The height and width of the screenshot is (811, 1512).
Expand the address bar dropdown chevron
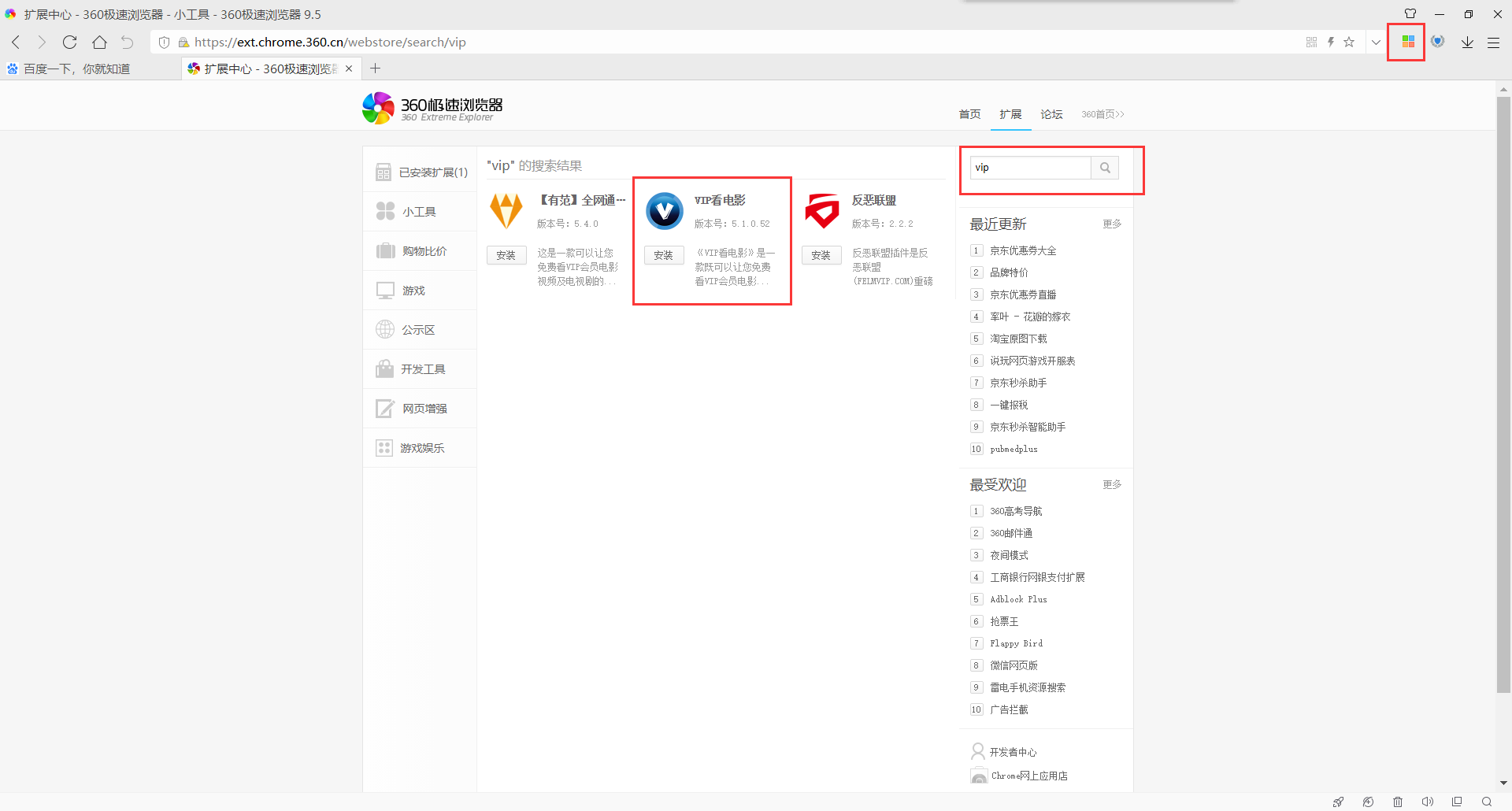tap(1376, 43)
